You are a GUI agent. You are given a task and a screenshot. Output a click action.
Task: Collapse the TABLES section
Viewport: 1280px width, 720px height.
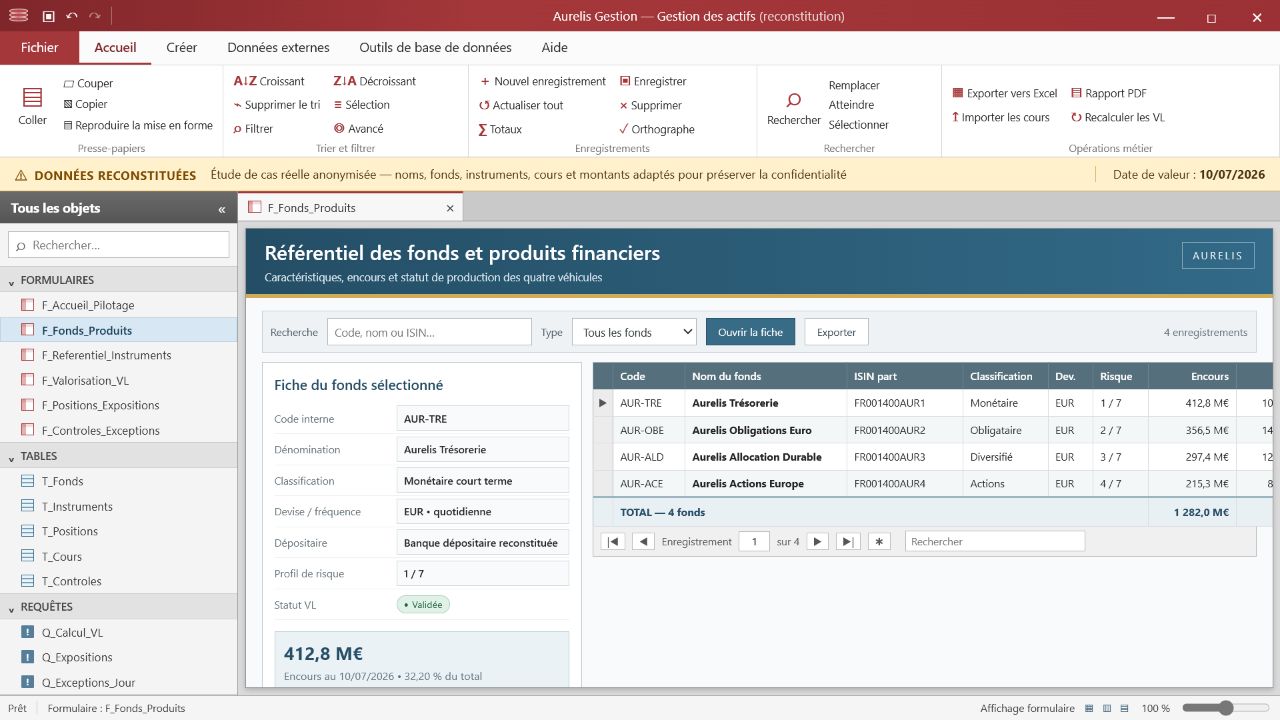coord(12,457)
